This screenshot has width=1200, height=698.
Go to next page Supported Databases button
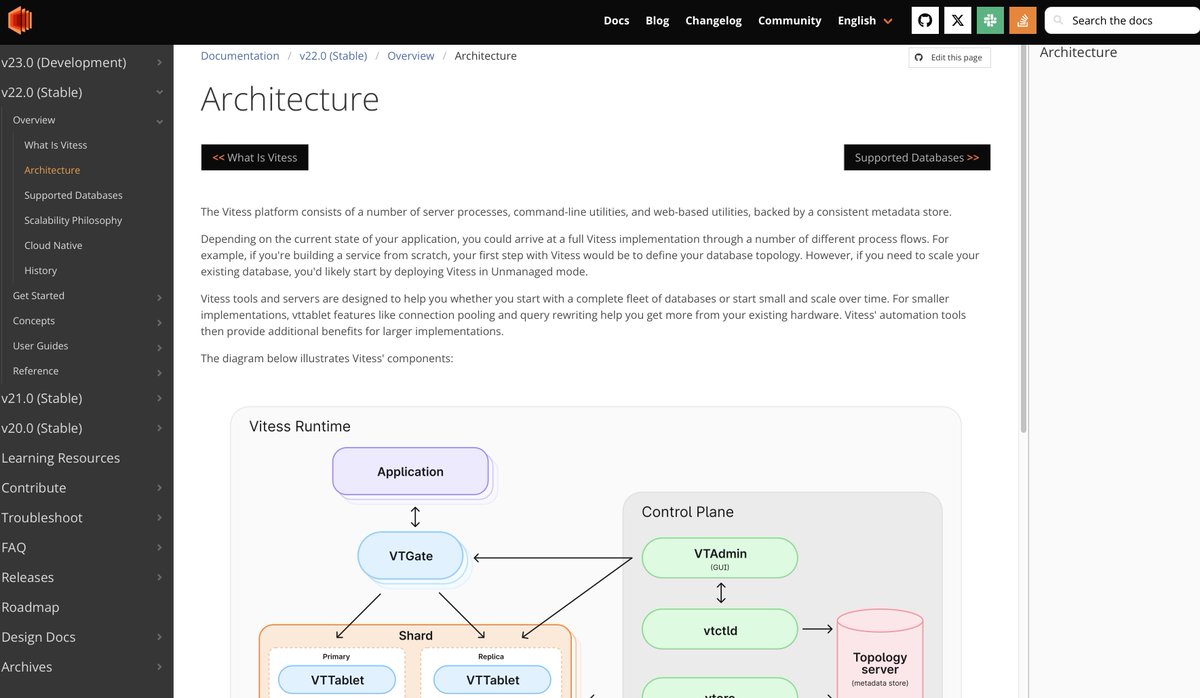(x=917, y=157)
